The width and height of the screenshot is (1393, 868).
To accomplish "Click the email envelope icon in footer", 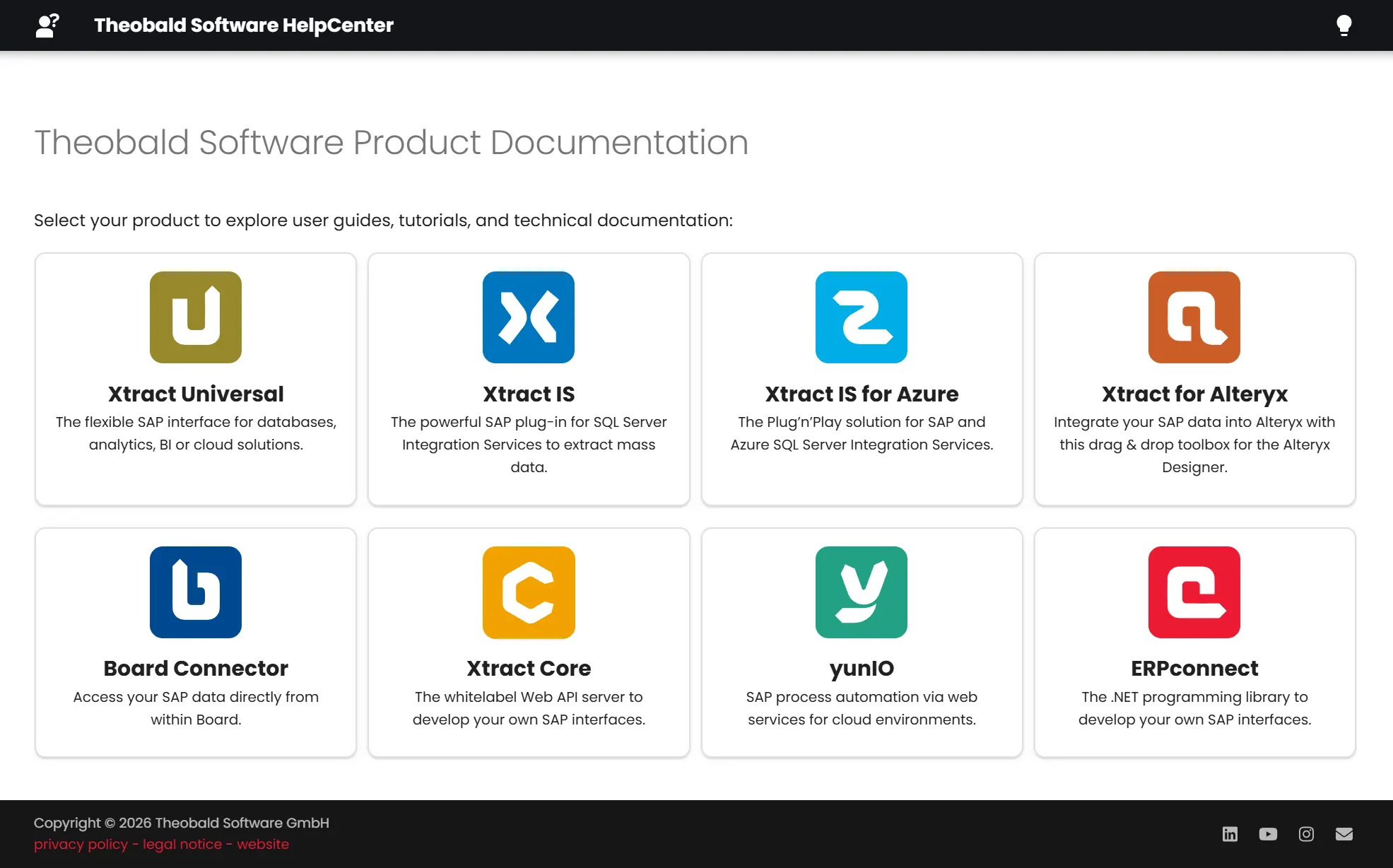I will click(1344, 834).
